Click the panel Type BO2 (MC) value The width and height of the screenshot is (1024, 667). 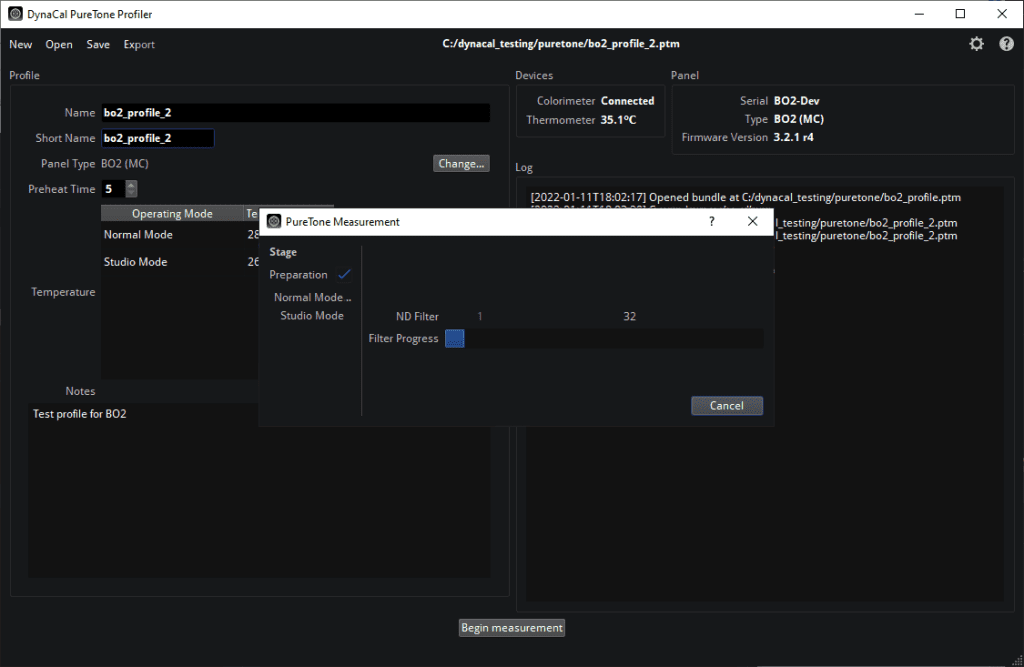(798, 119)
